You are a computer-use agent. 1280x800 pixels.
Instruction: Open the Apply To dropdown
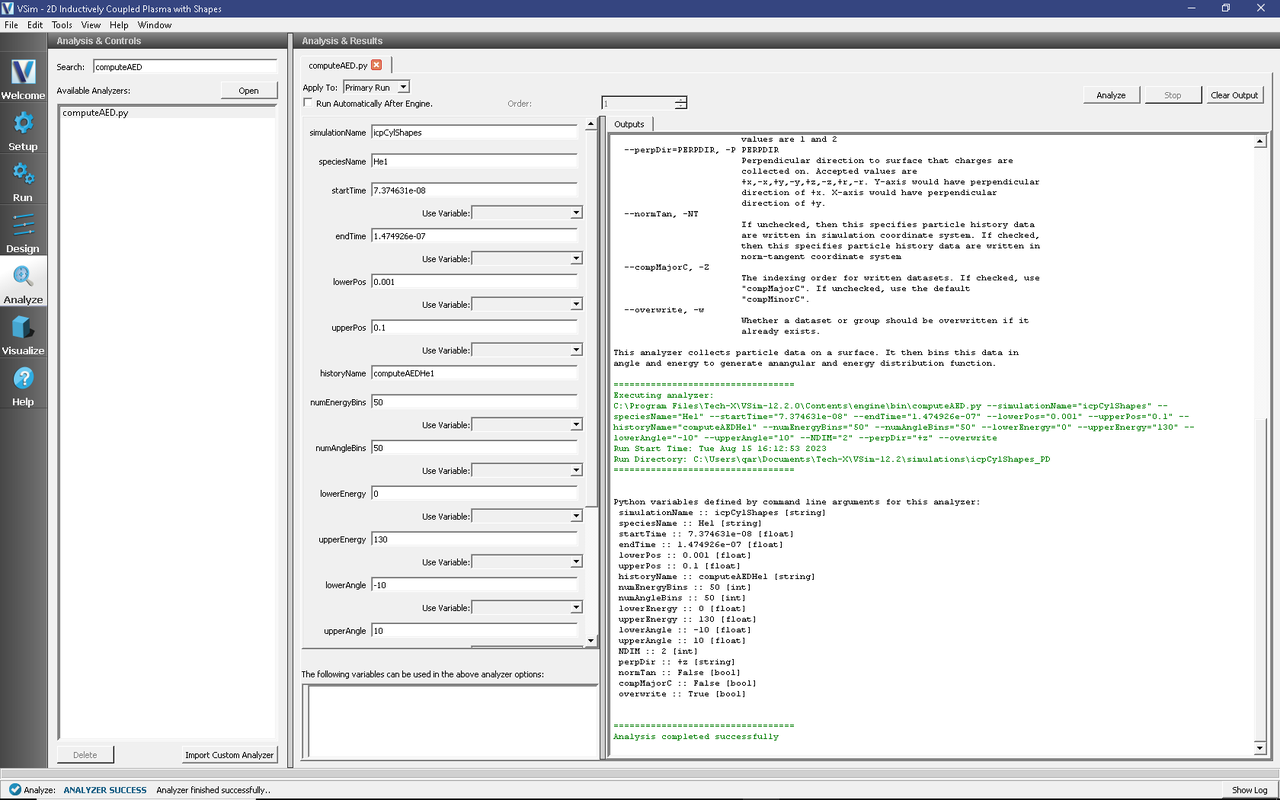(376, 87)
